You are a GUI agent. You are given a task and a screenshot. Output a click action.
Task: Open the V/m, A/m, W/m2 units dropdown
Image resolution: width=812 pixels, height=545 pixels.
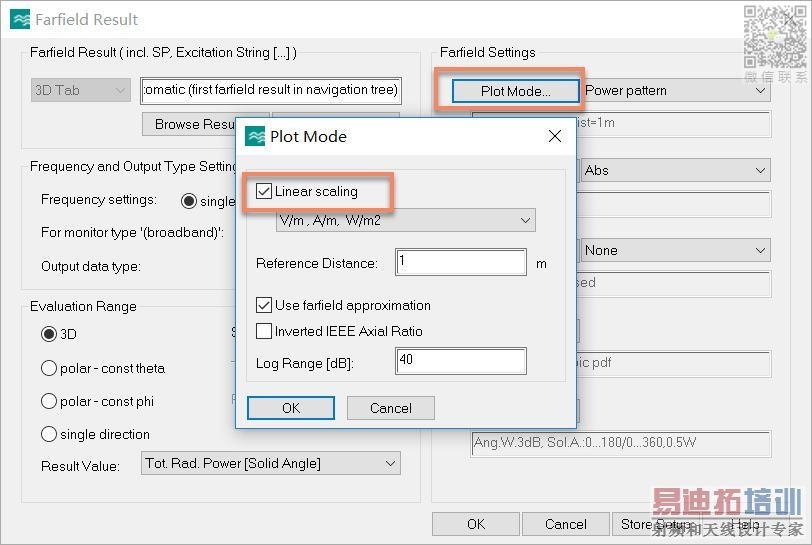pos(405,220)
